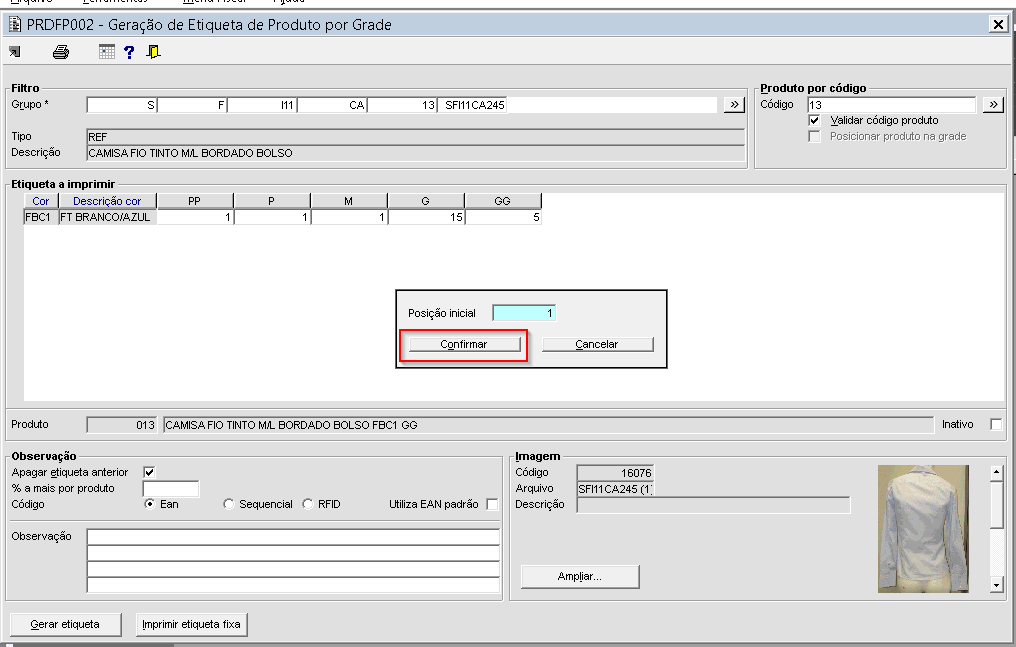The width and height of the screenshot is (1016, 647).
Task: Click the PP size column header
Action: tap(194, 201)
